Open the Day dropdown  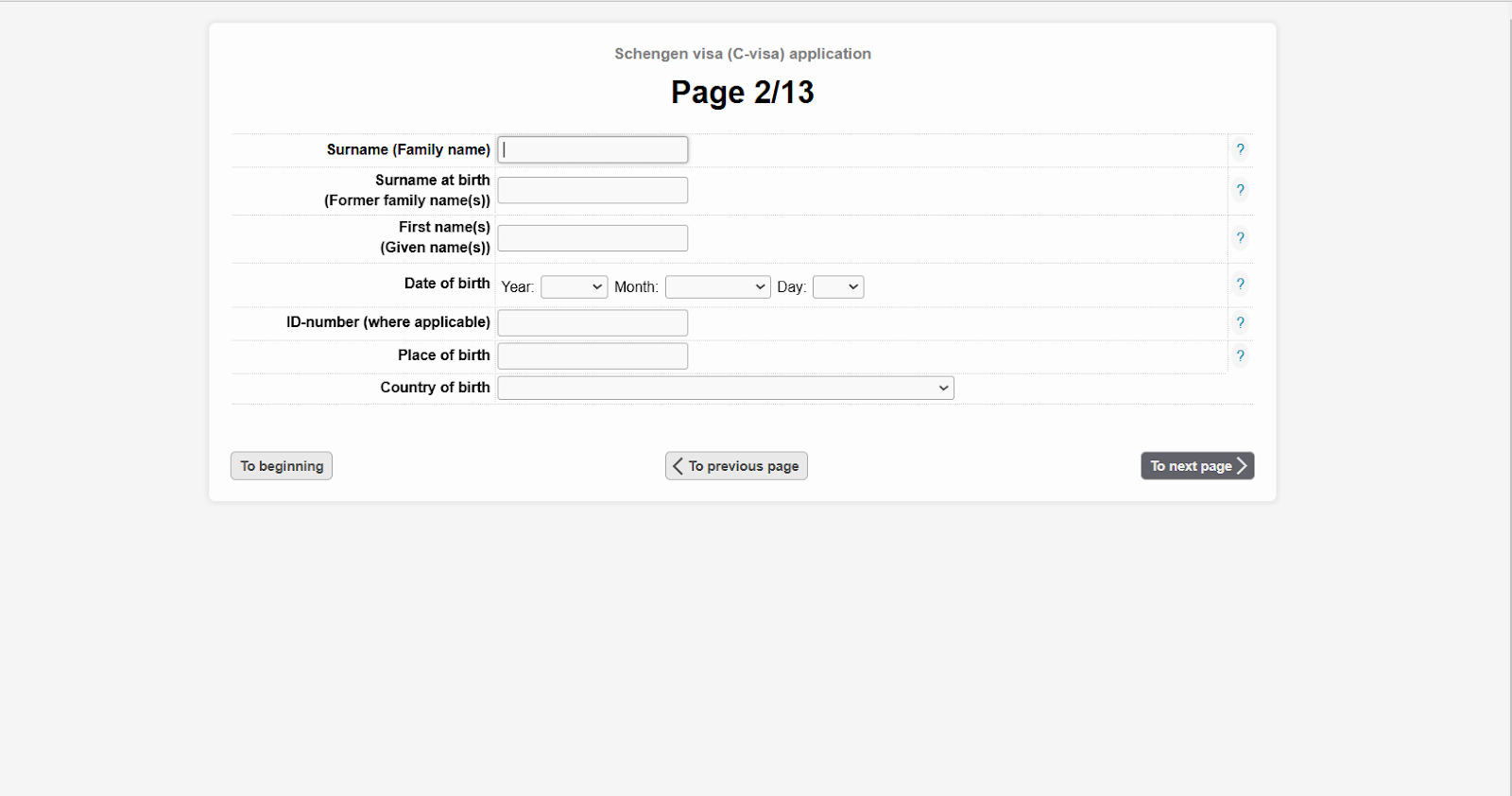(838, 286)
